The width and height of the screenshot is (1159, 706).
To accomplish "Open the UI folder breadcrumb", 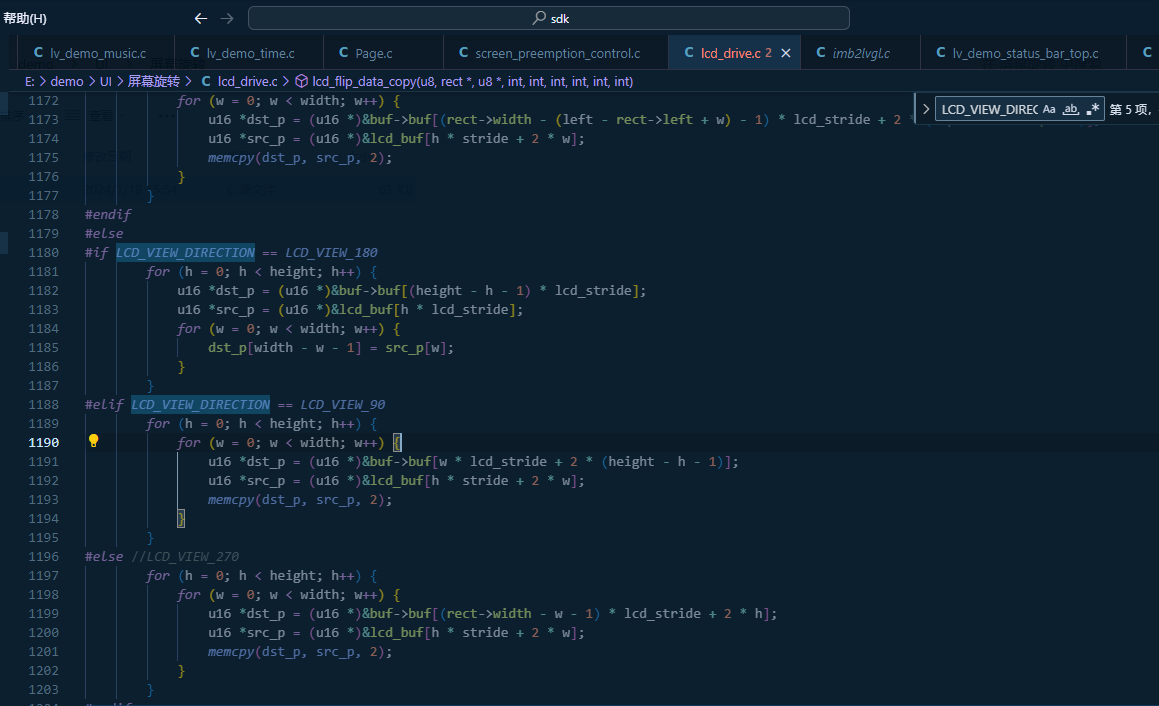I will click(x=106, y=81).
